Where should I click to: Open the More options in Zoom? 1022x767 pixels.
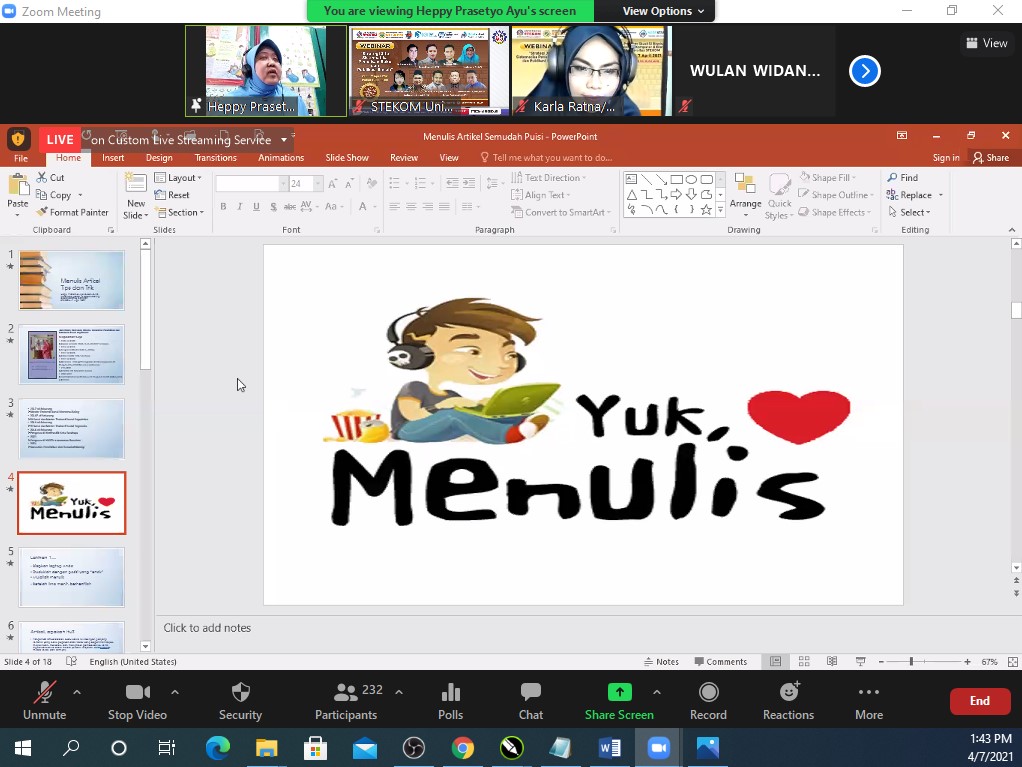click(869, 701)
